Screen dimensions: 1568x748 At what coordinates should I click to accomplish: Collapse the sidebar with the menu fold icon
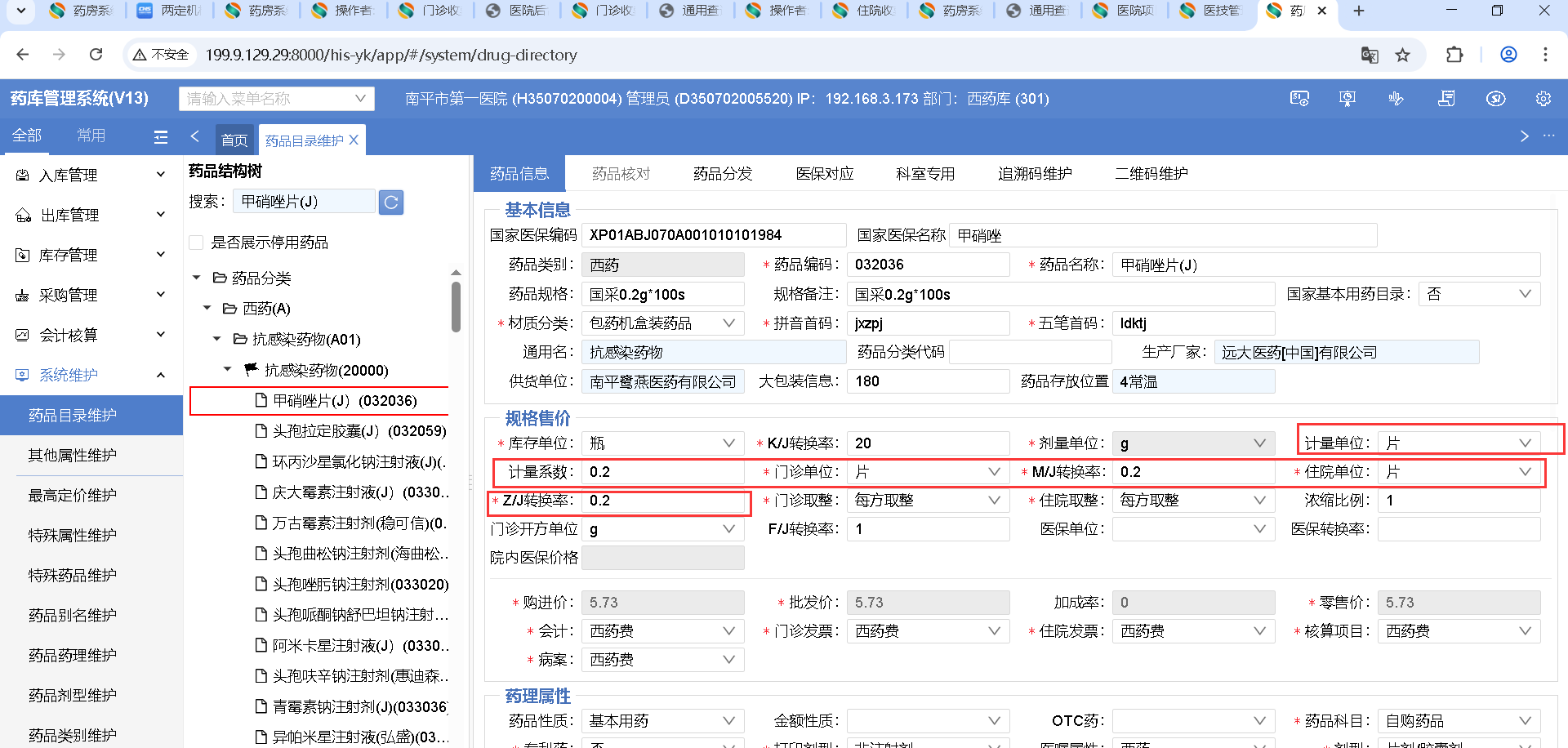161,137
